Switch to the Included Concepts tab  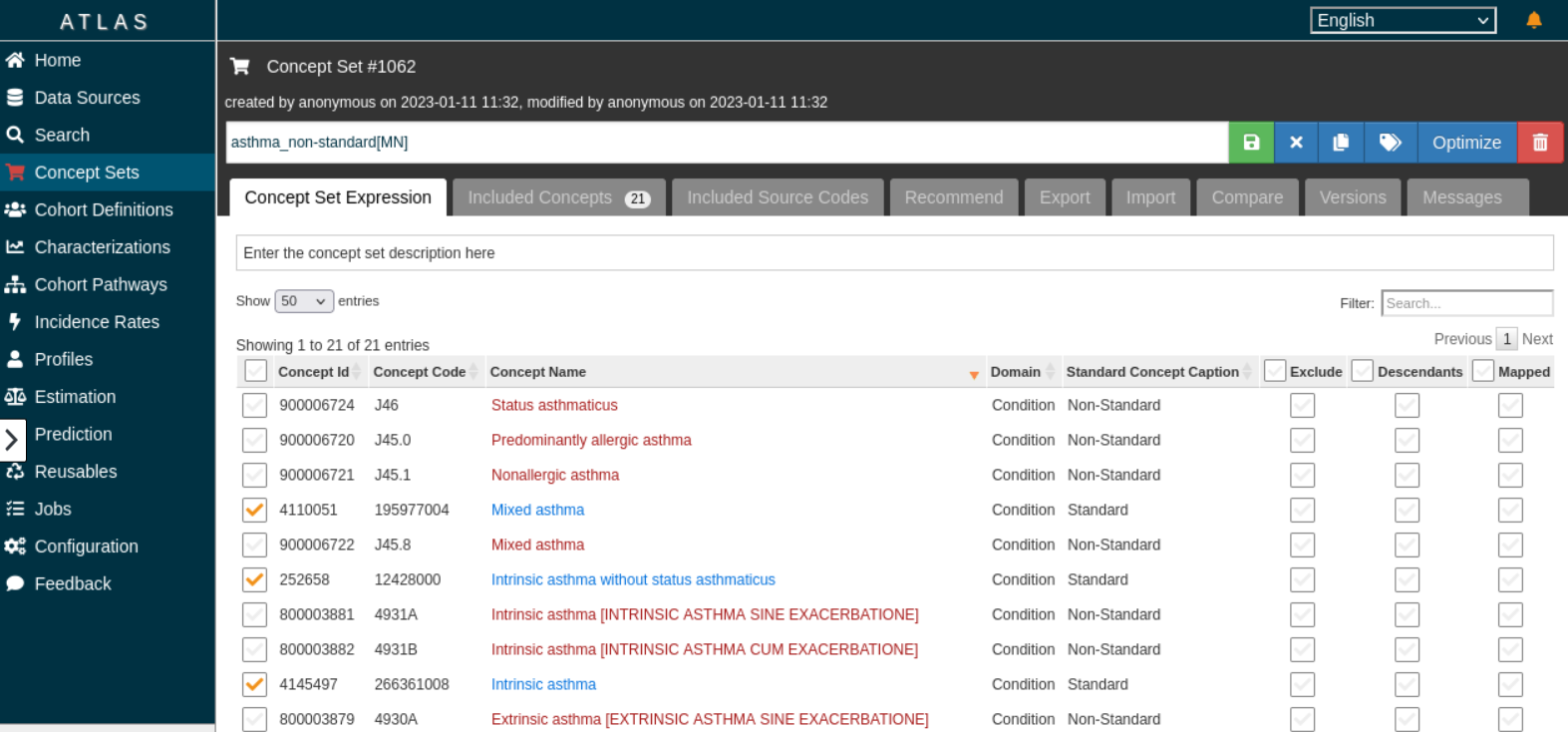click(x=558, y=197)
